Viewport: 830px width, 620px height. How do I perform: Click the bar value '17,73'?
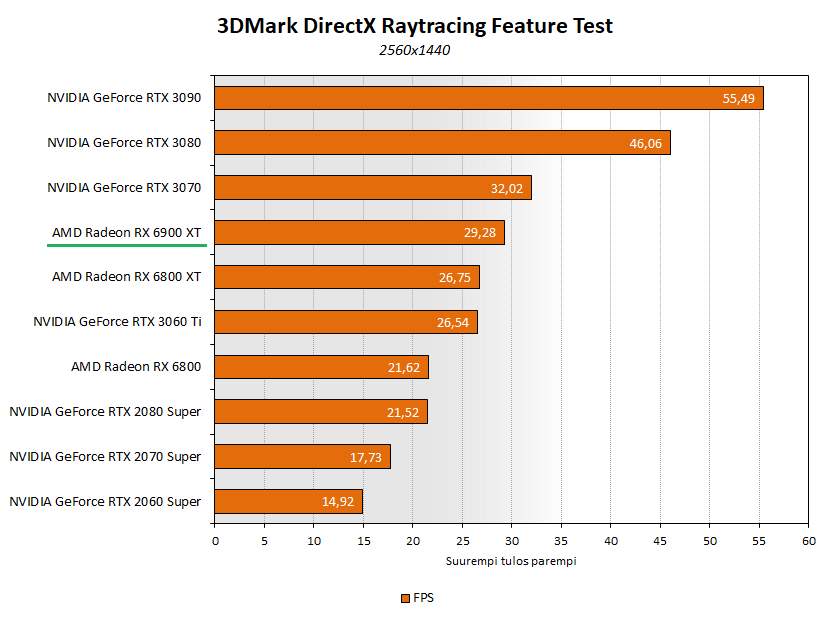click(x=366, y=458)
